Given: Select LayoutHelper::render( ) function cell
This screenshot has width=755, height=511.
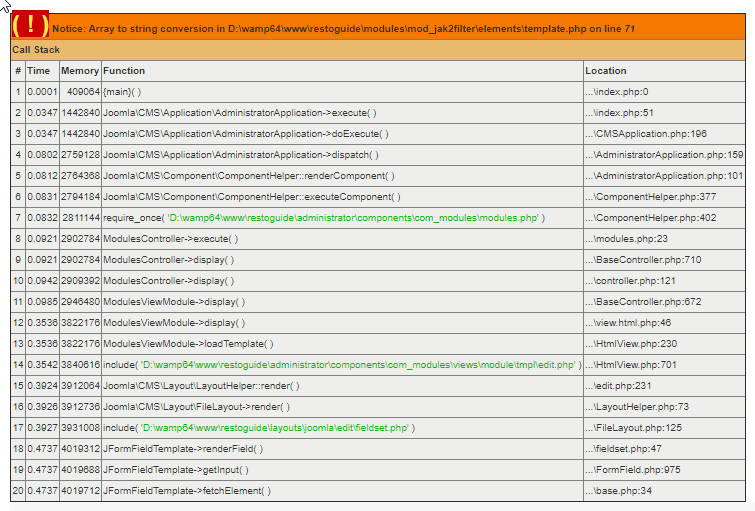Looking at the screenshot, I should (x=342, y=386).
